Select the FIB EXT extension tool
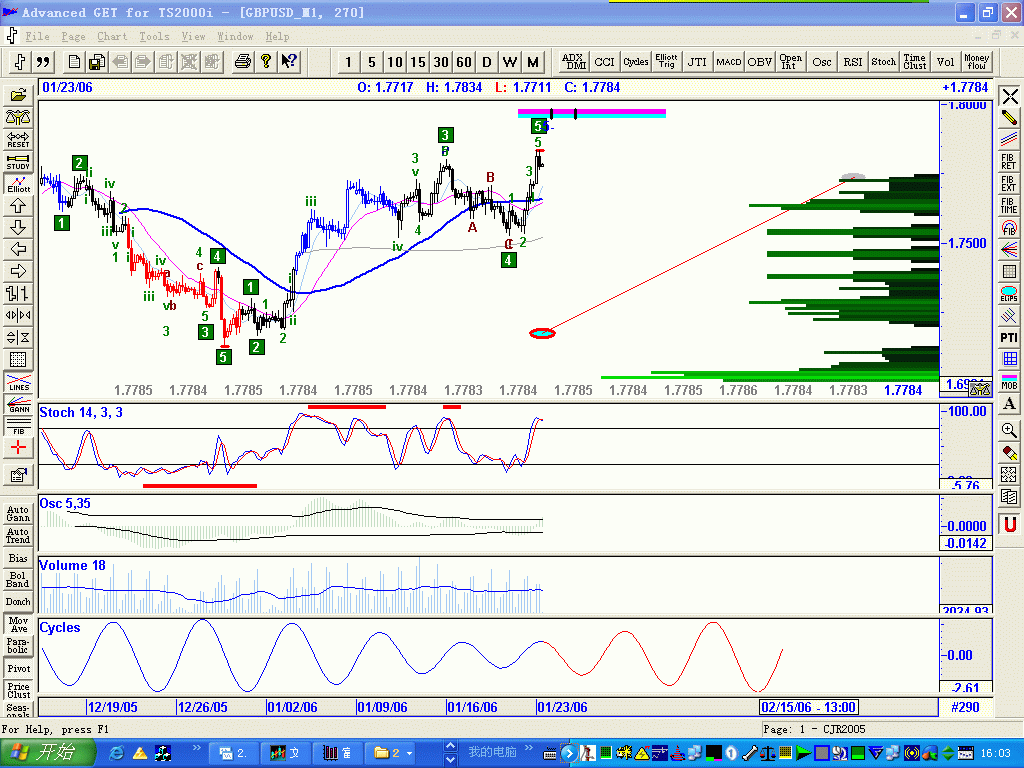This screenshot has width=1024, height=768. [1009, 183]
